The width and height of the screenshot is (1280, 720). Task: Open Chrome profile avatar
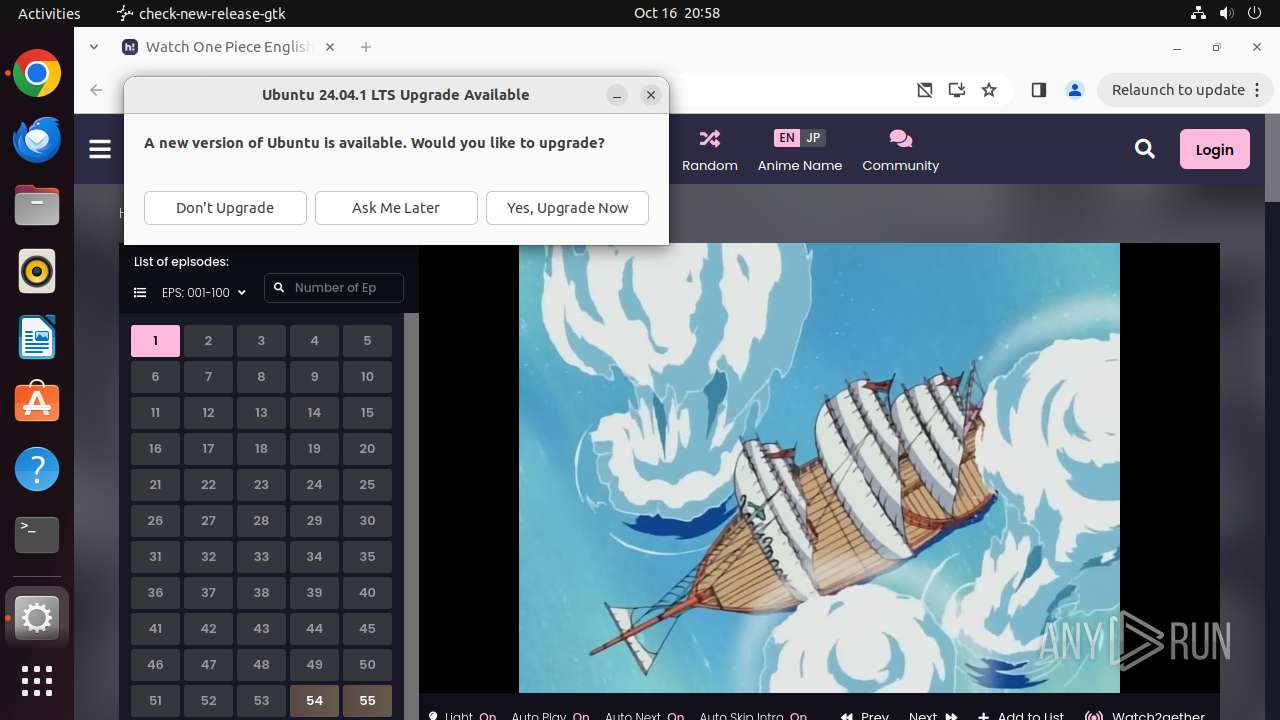(x=1075, y=90)
